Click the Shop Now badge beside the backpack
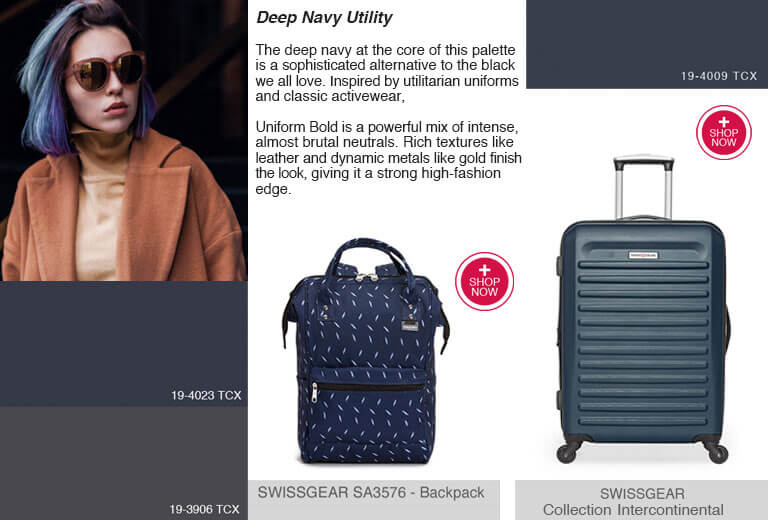 [484, 282]
